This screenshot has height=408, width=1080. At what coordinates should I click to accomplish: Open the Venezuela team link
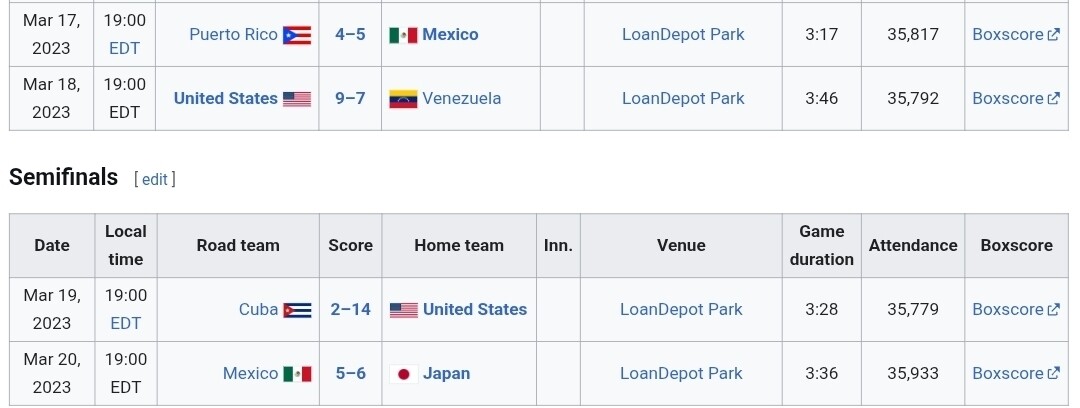[x=461, y=98]
